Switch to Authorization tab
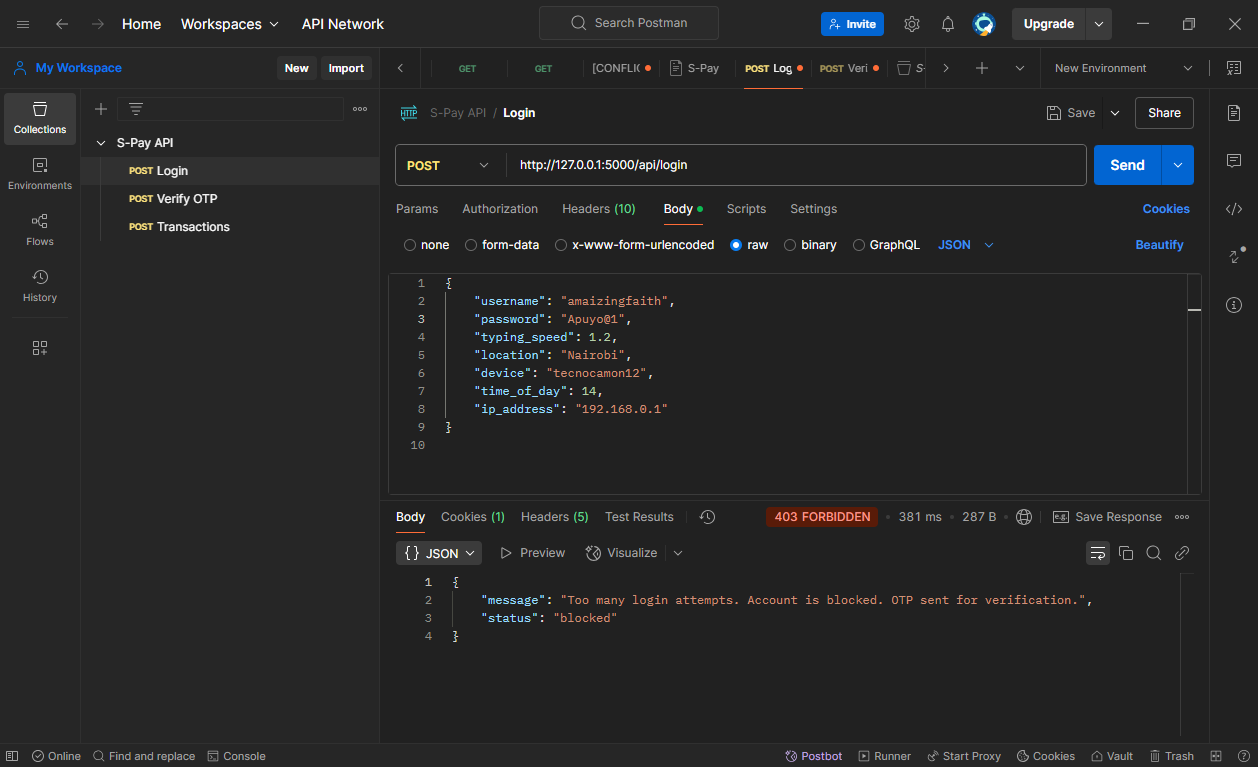 500,209
